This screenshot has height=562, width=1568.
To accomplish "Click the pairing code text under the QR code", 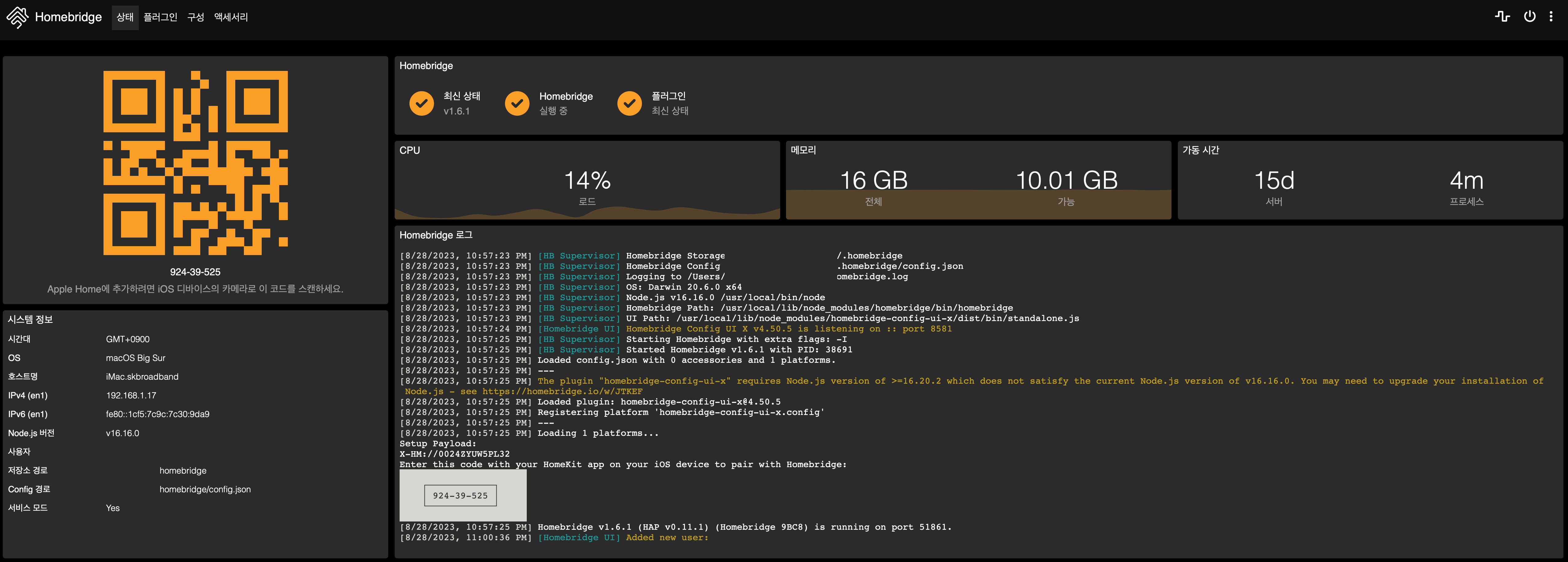I will 195,272.
